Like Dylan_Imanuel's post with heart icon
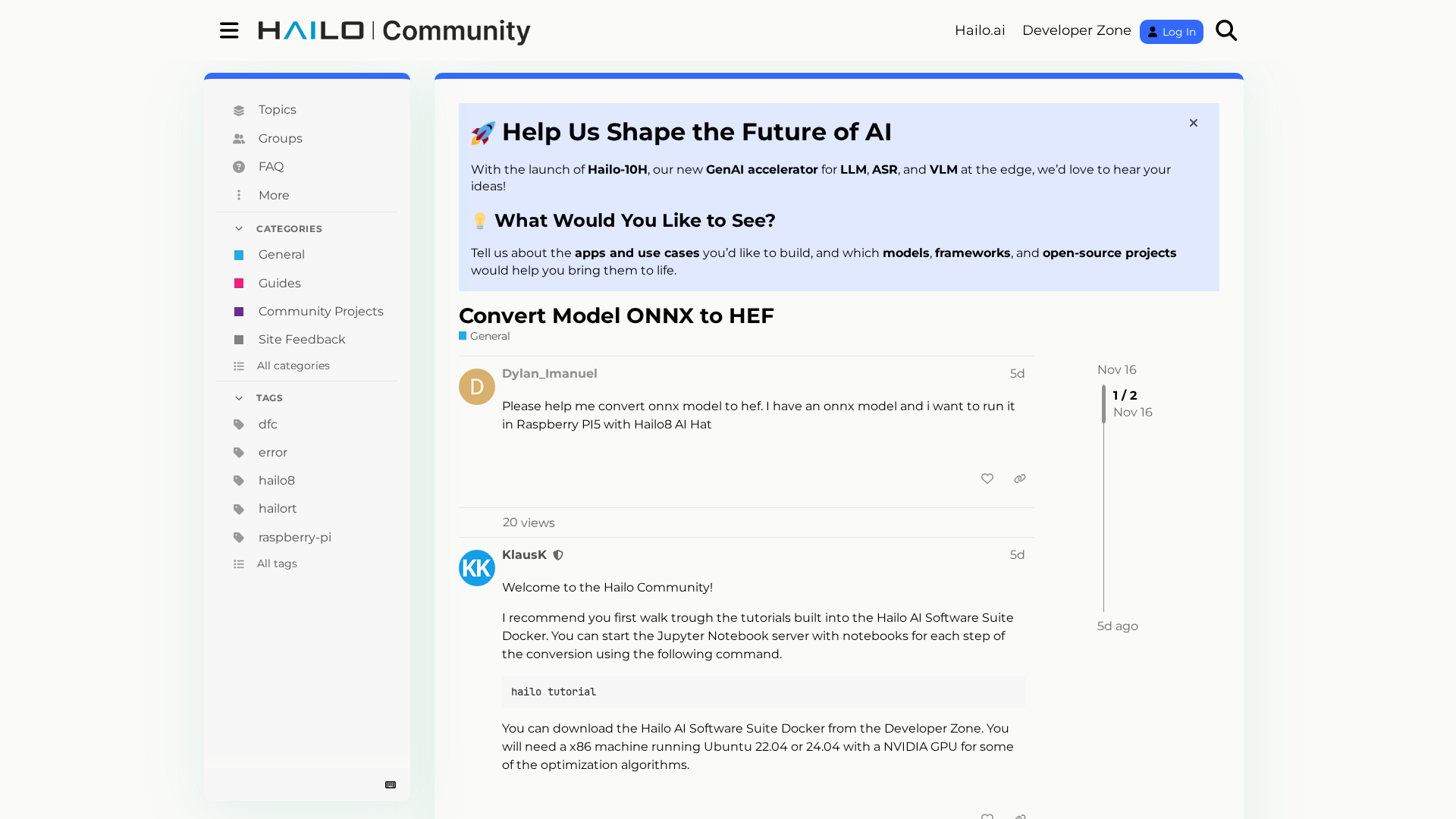Image resolution: width=1456 pixels, height=819 pixels. 987,479
